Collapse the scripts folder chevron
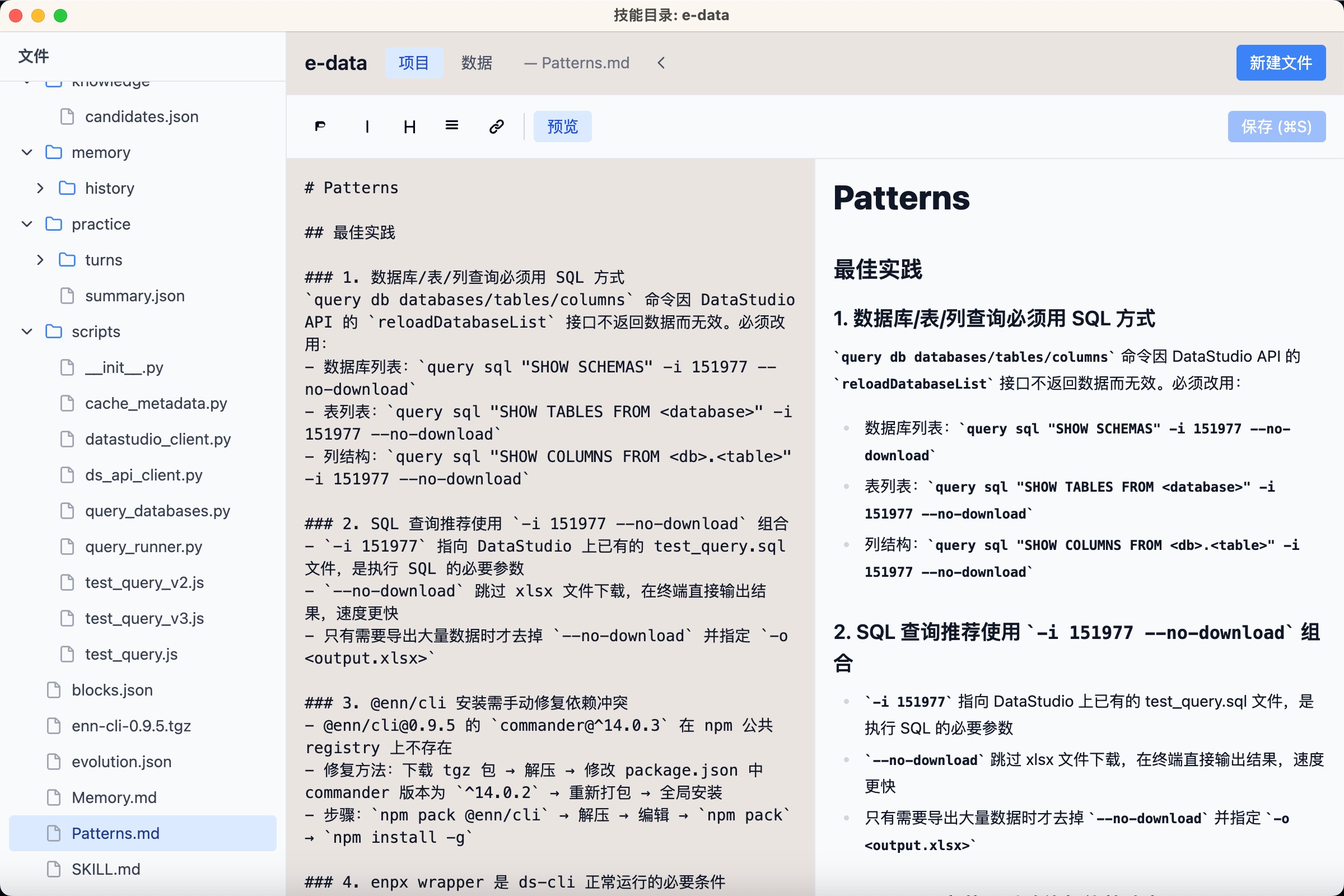 point(27,332)
